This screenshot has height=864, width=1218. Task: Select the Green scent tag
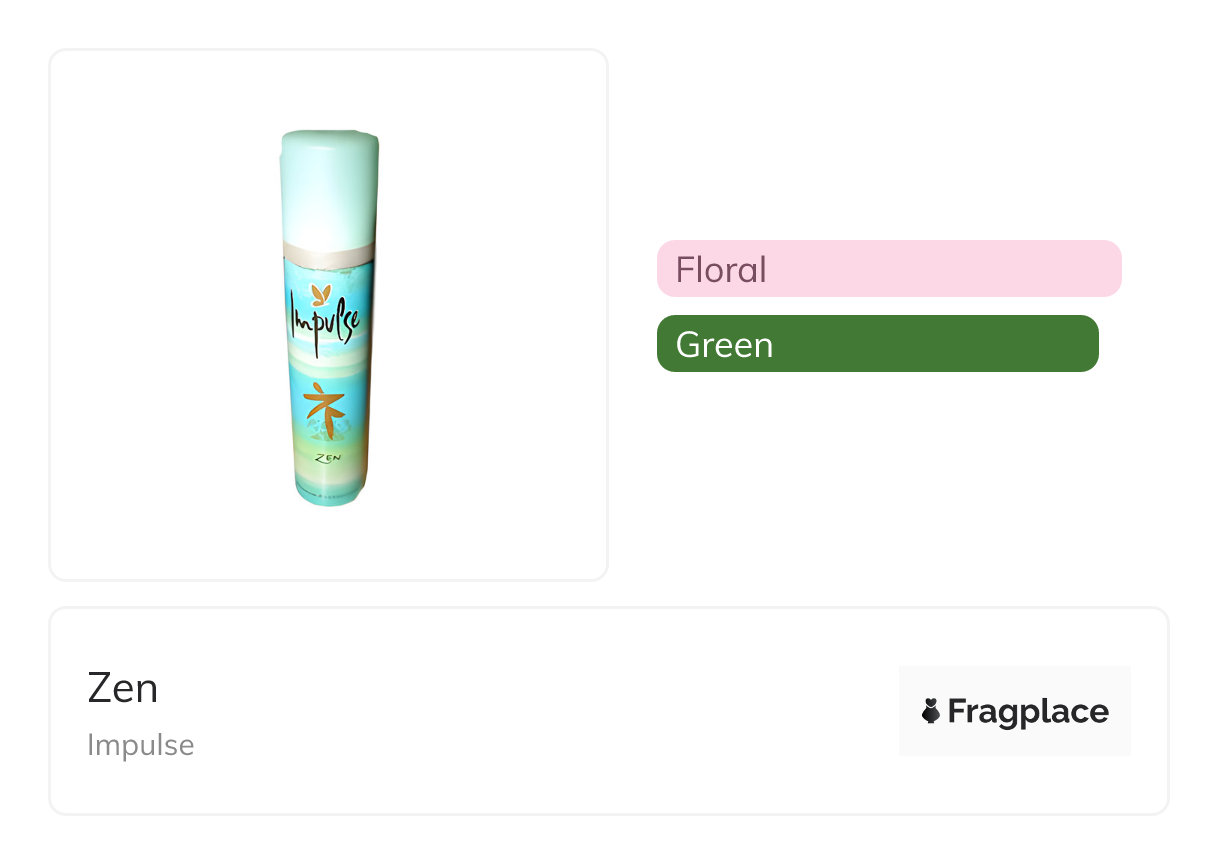724,345
